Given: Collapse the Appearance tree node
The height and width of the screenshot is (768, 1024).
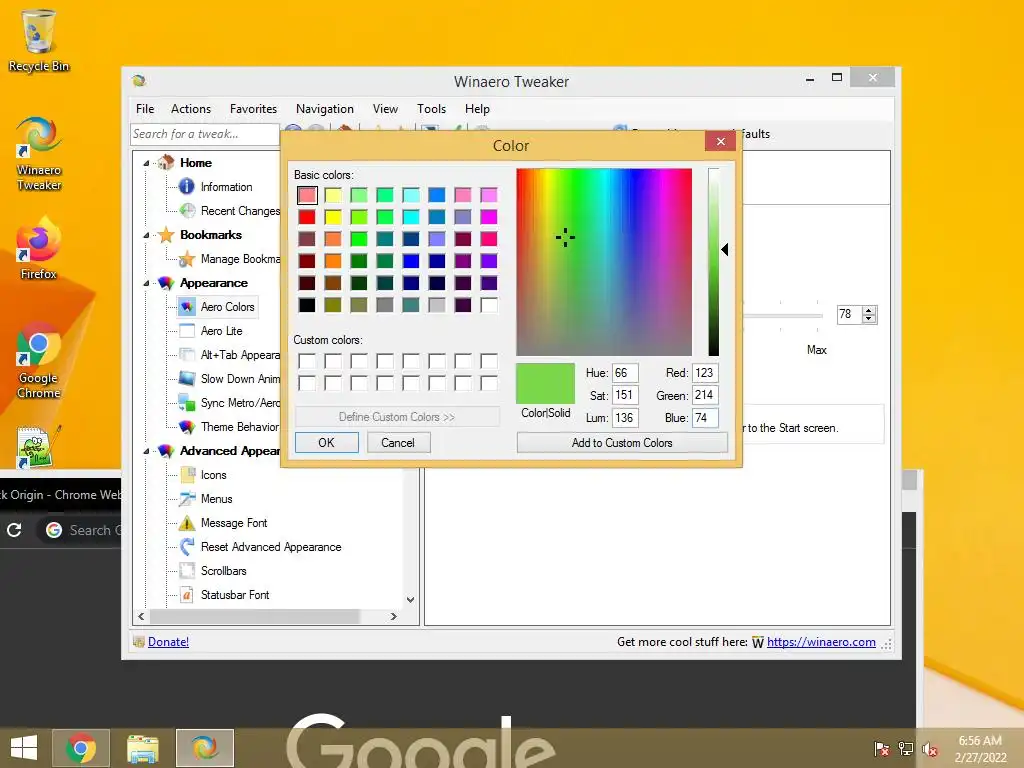Looking at the screenshot, I should (146, 283).
